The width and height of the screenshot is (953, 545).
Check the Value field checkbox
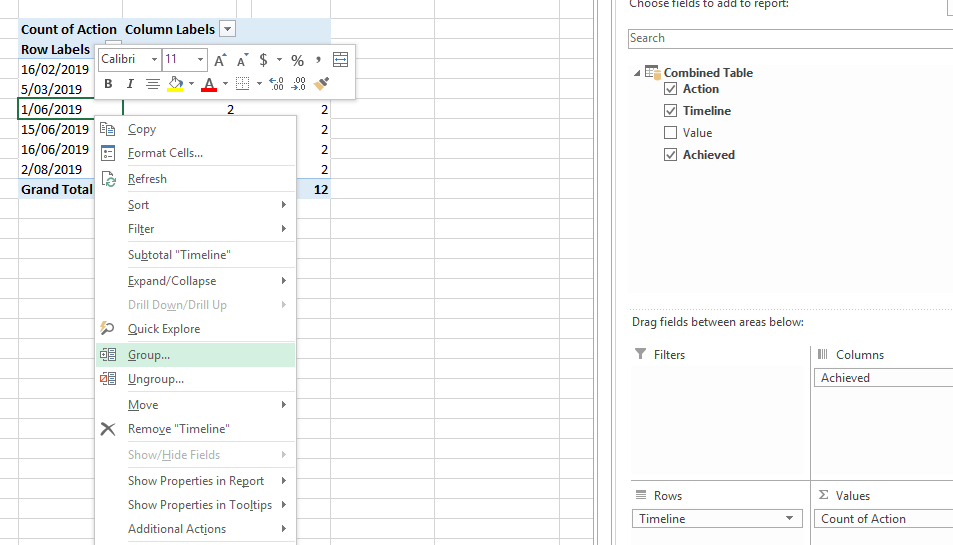[x=670, y=132]
